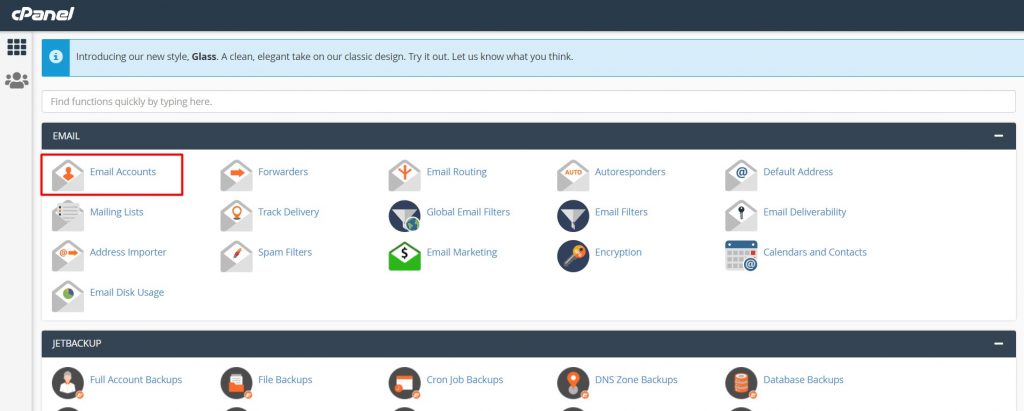The image size is (1024, 411).
Task: Click the Email Marketing dollar icon
Action: [405, 254]
